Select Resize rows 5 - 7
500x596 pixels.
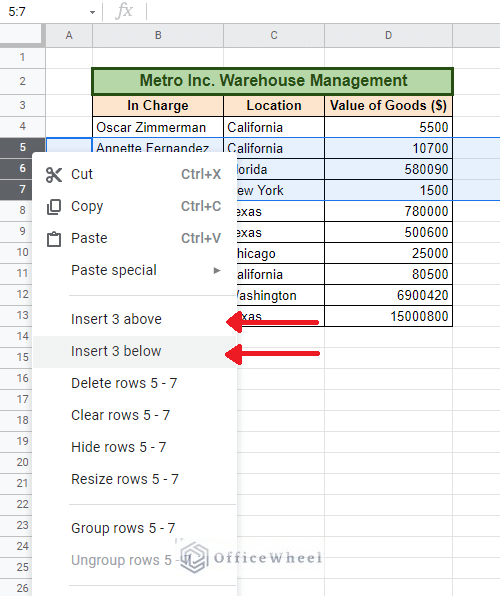pyautogui.click(x=135, y=479)
